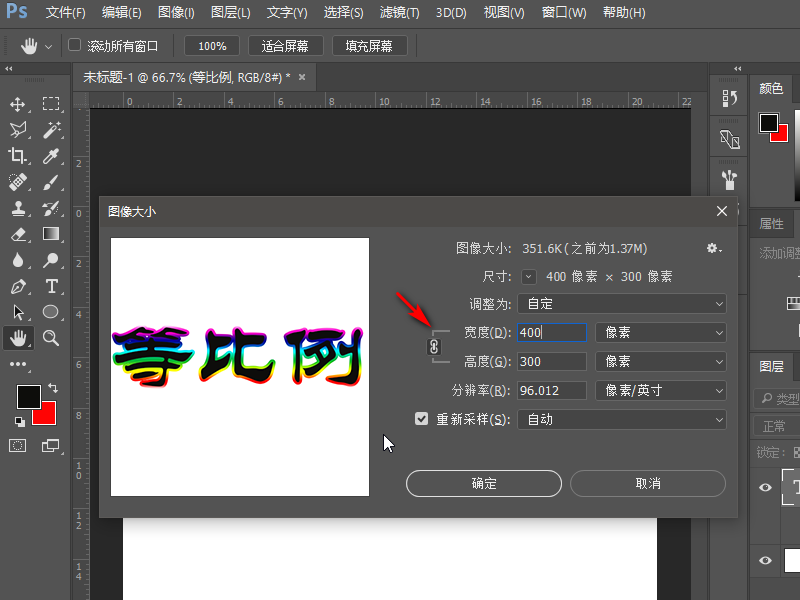Change the screen mode

[x=50, y=445]
